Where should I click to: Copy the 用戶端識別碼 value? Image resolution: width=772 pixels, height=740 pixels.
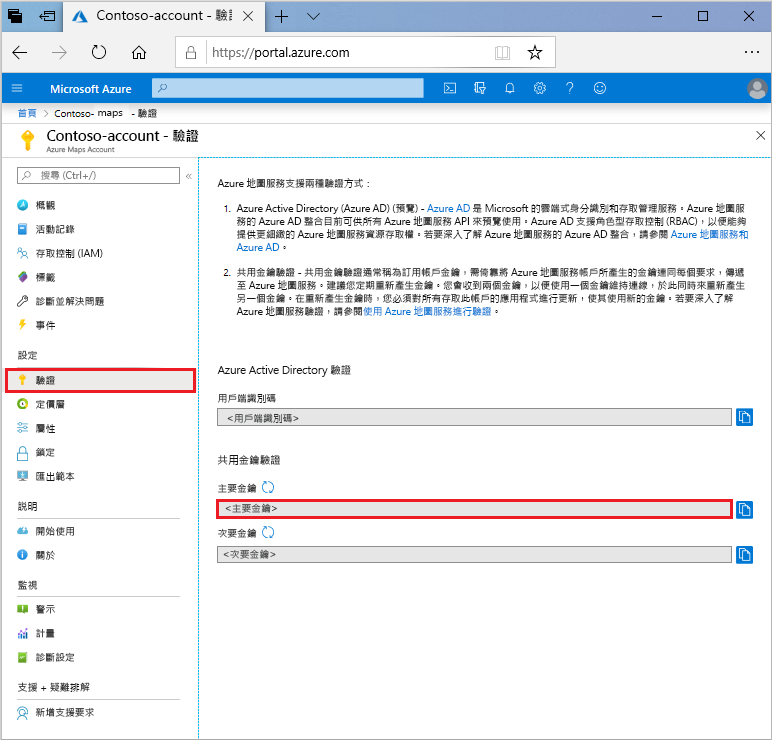pyautogui.click(x=744, y=418)
